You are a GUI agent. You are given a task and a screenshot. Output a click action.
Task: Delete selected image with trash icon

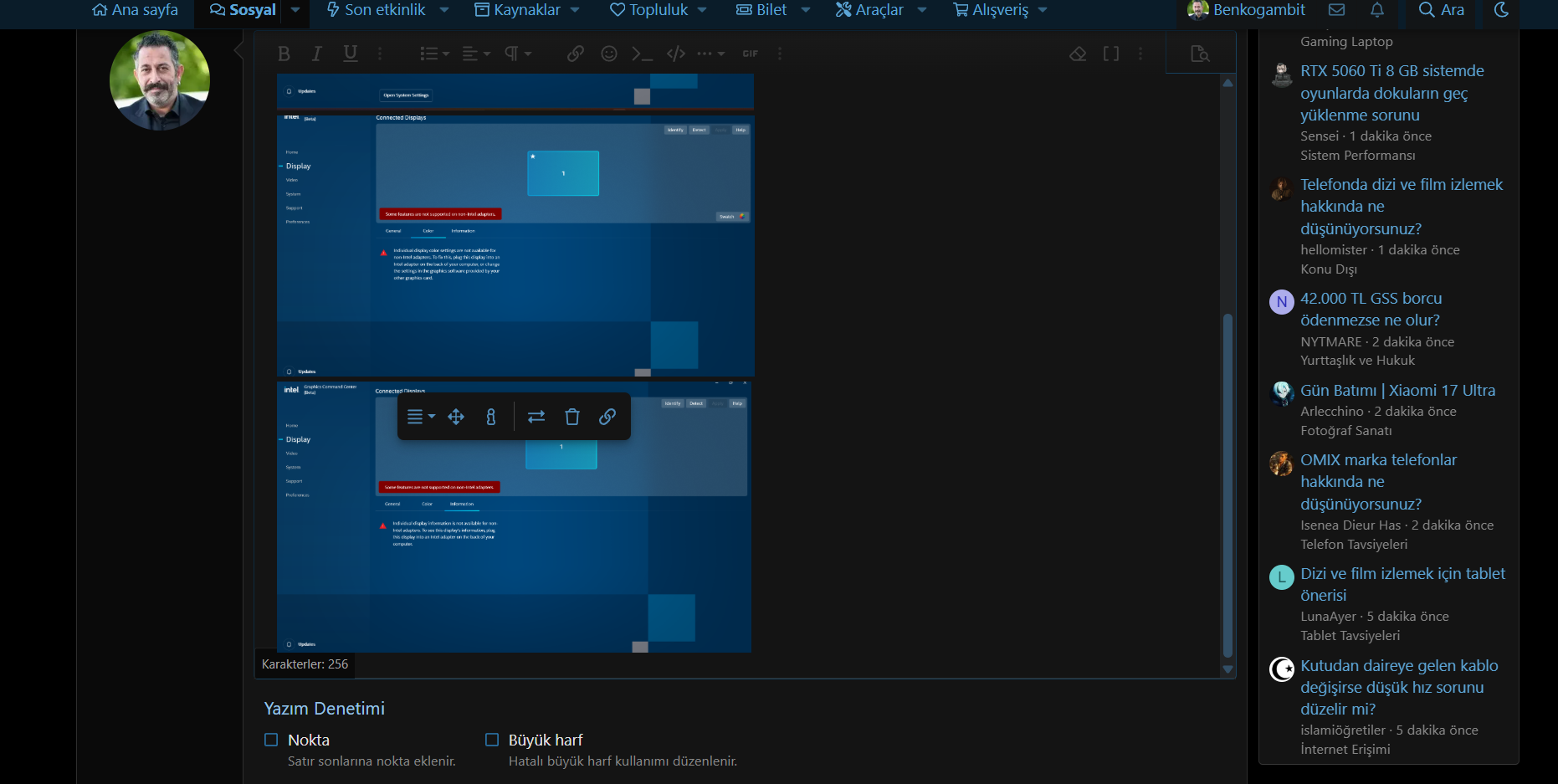click(572, 417)
